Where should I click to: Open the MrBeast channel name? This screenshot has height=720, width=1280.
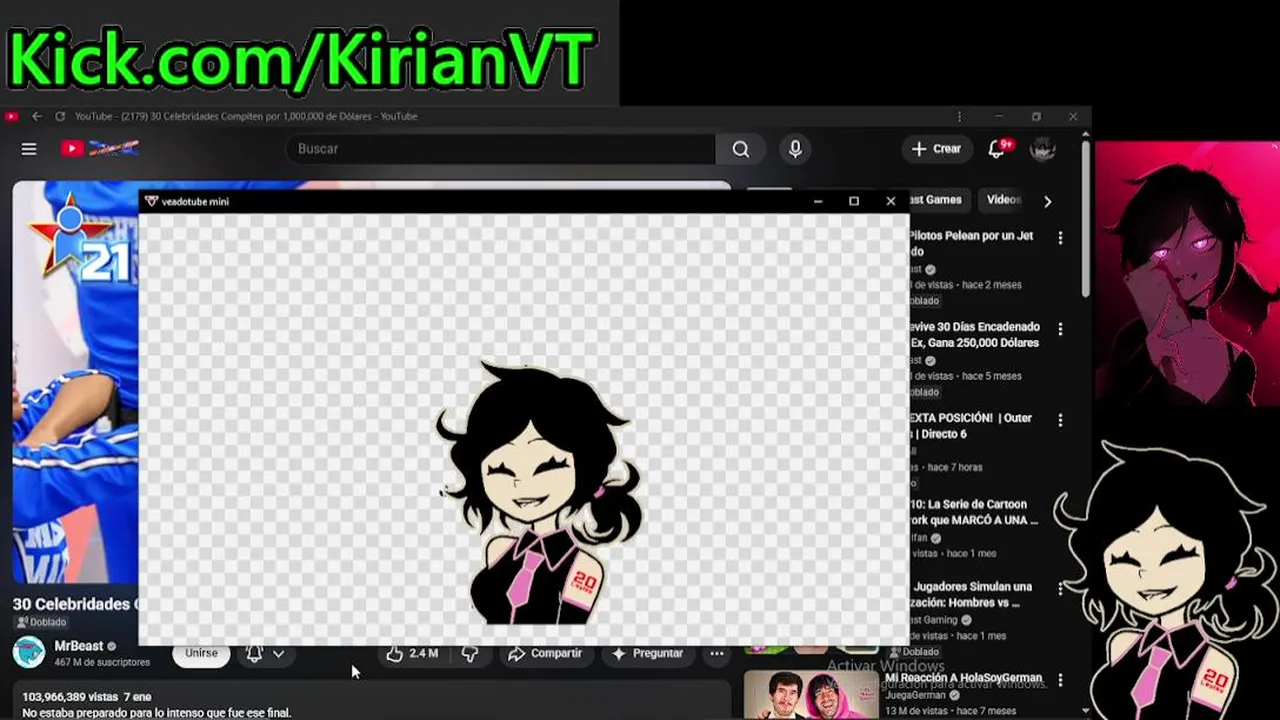(x=79, y=646)
